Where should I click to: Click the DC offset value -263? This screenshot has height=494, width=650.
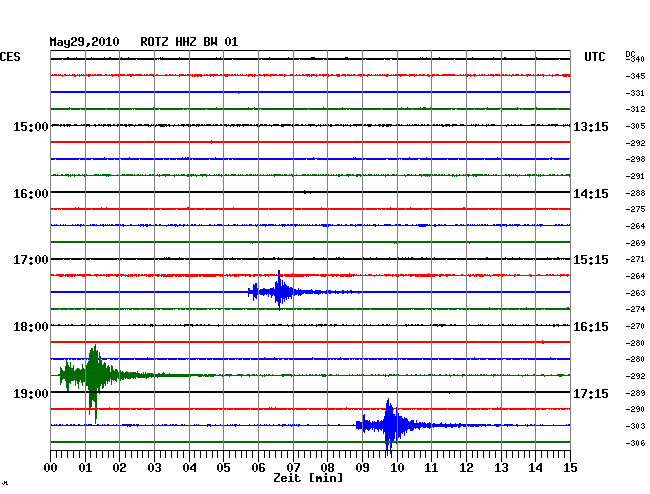635,293
